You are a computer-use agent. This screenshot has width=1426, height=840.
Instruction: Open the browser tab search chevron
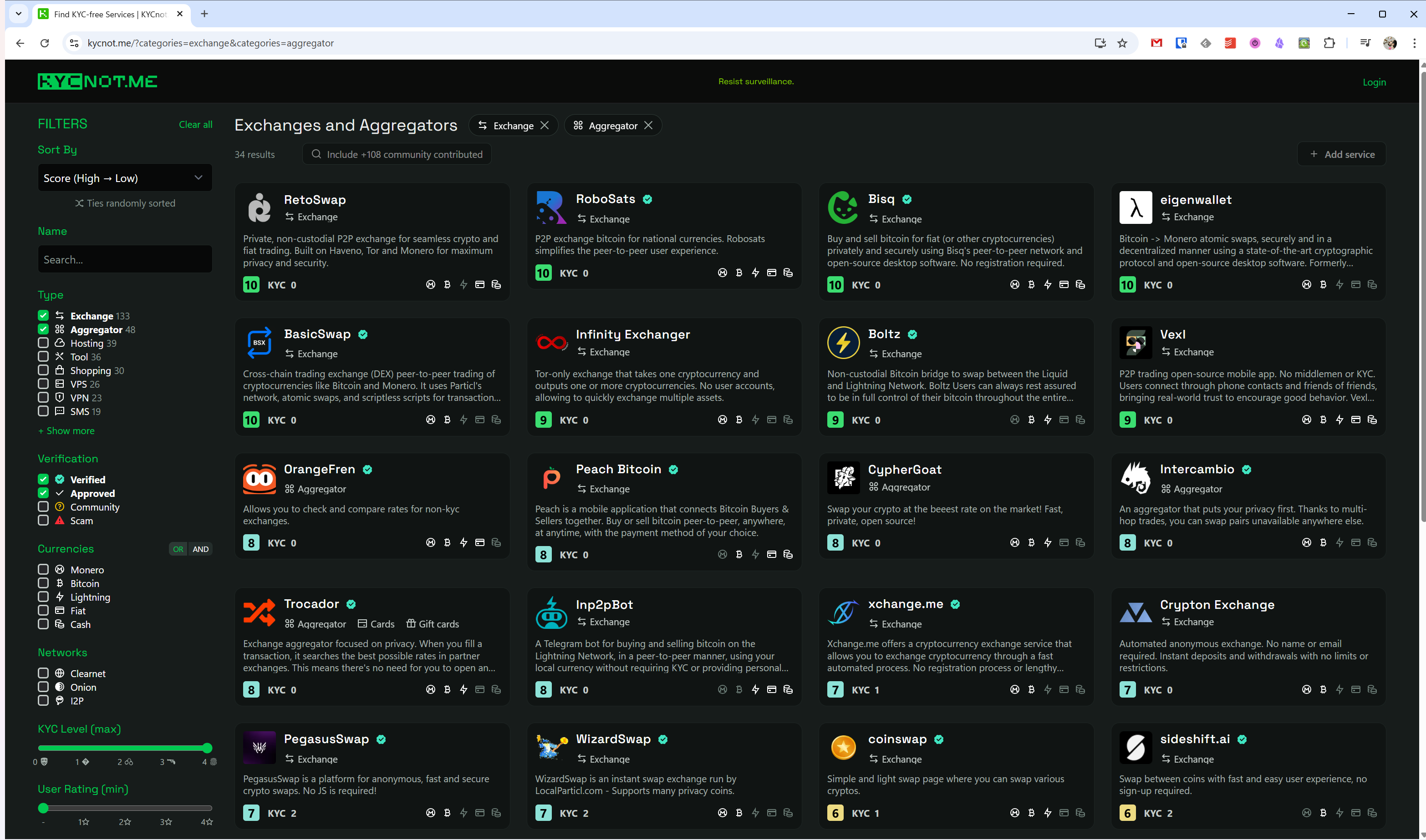pos(18,14)
